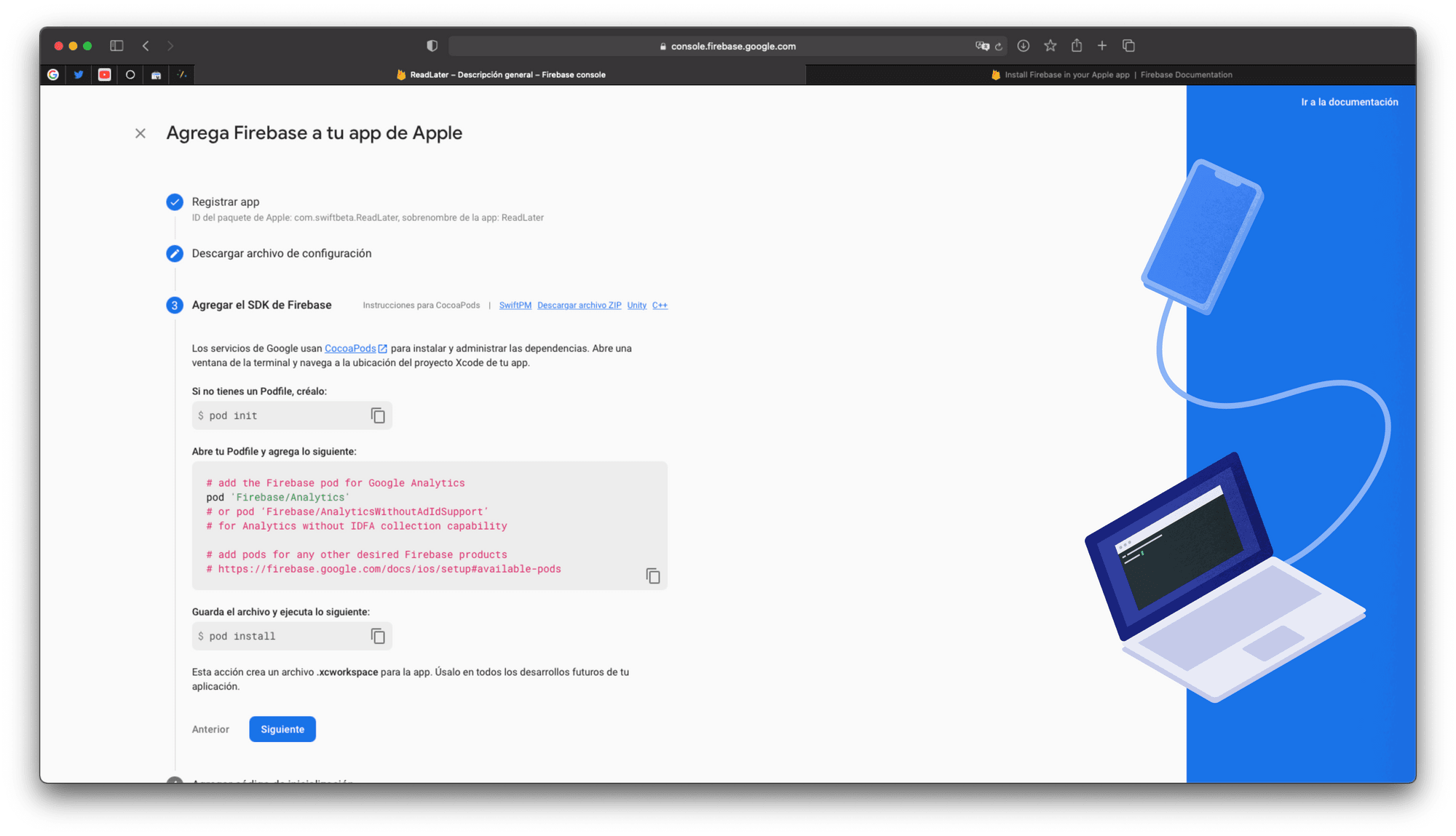
Task: Click the translate page icon in the address bar
Action: coord(982,46)
